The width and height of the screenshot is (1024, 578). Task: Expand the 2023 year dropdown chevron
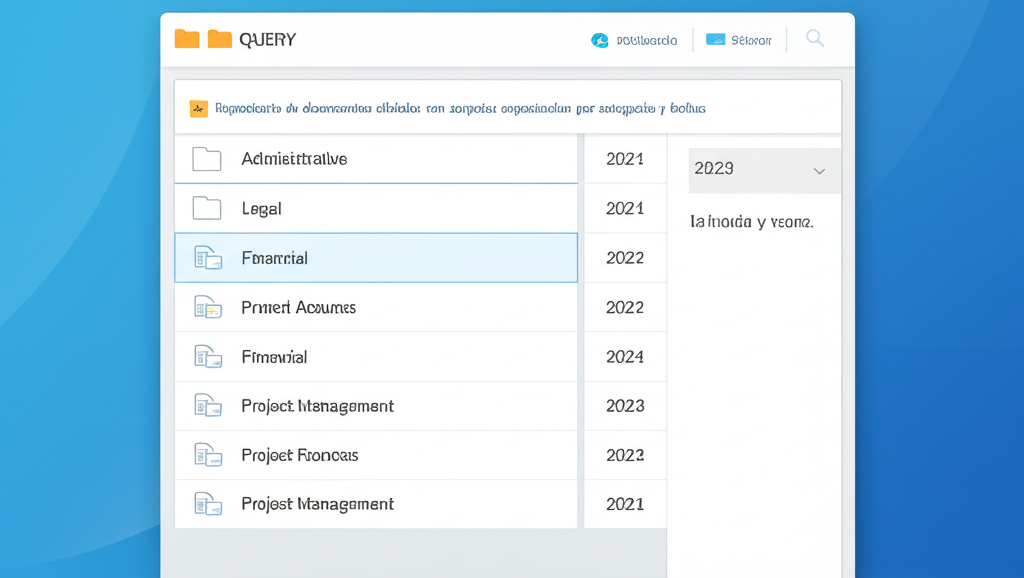pos(819,171)
